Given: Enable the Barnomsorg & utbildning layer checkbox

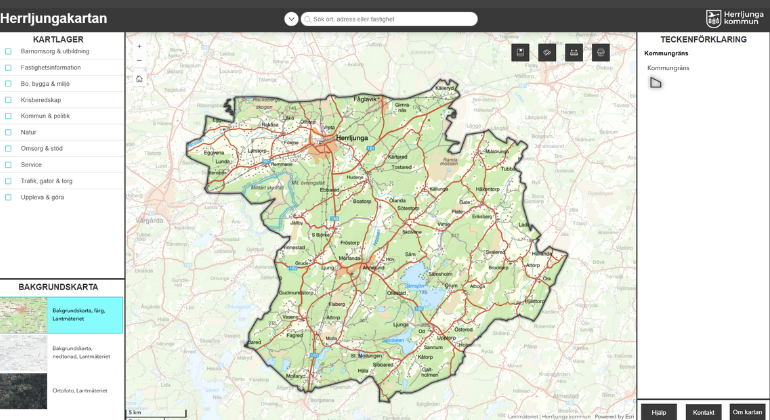Looking at the screenshot, I should pos(8,51).
